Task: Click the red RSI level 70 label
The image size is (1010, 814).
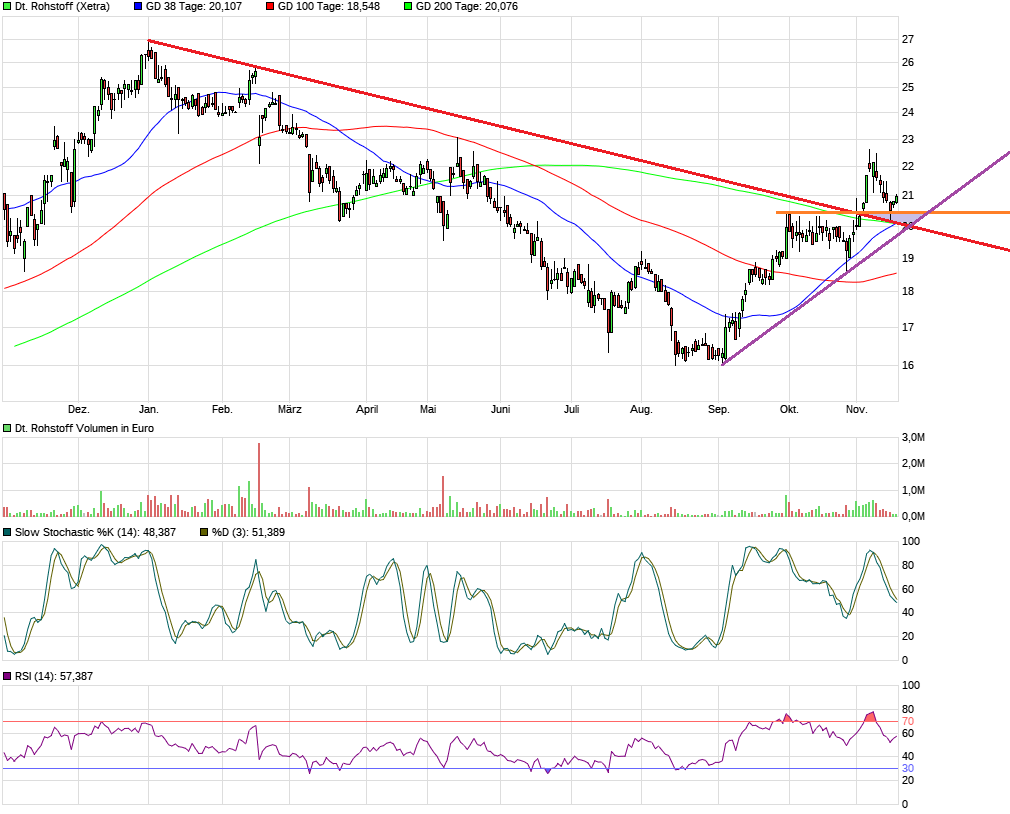Action: (908, 721)
